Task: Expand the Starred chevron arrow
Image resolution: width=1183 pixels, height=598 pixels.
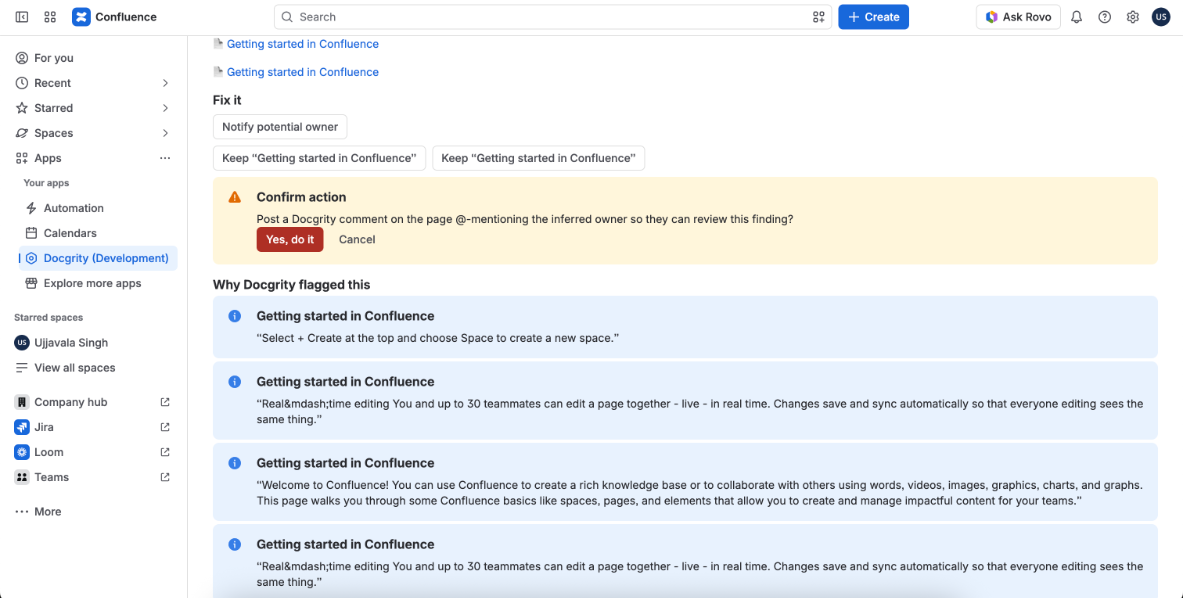Action: (x=165, y=108)
